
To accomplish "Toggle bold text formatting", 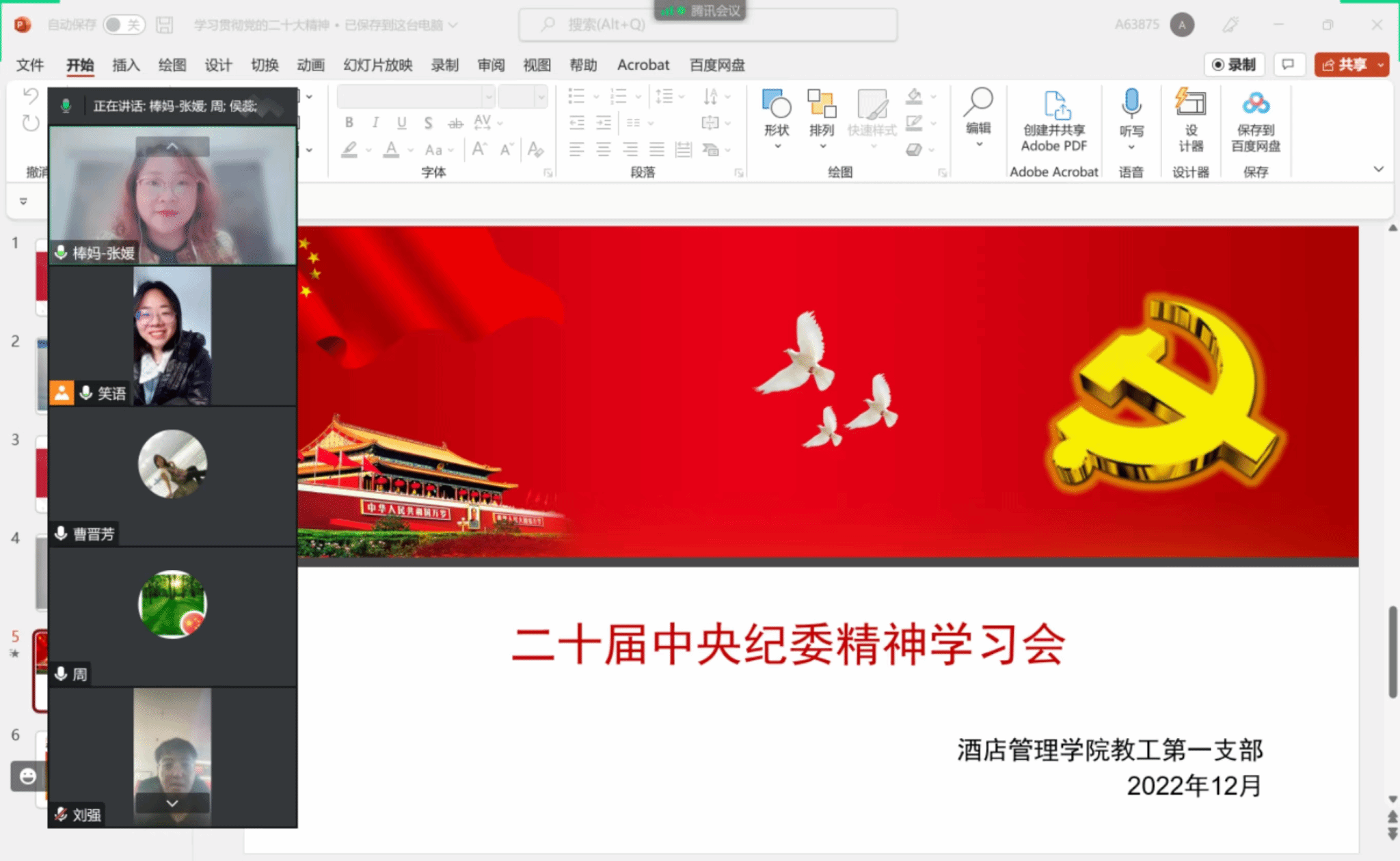I will (349, 123).
